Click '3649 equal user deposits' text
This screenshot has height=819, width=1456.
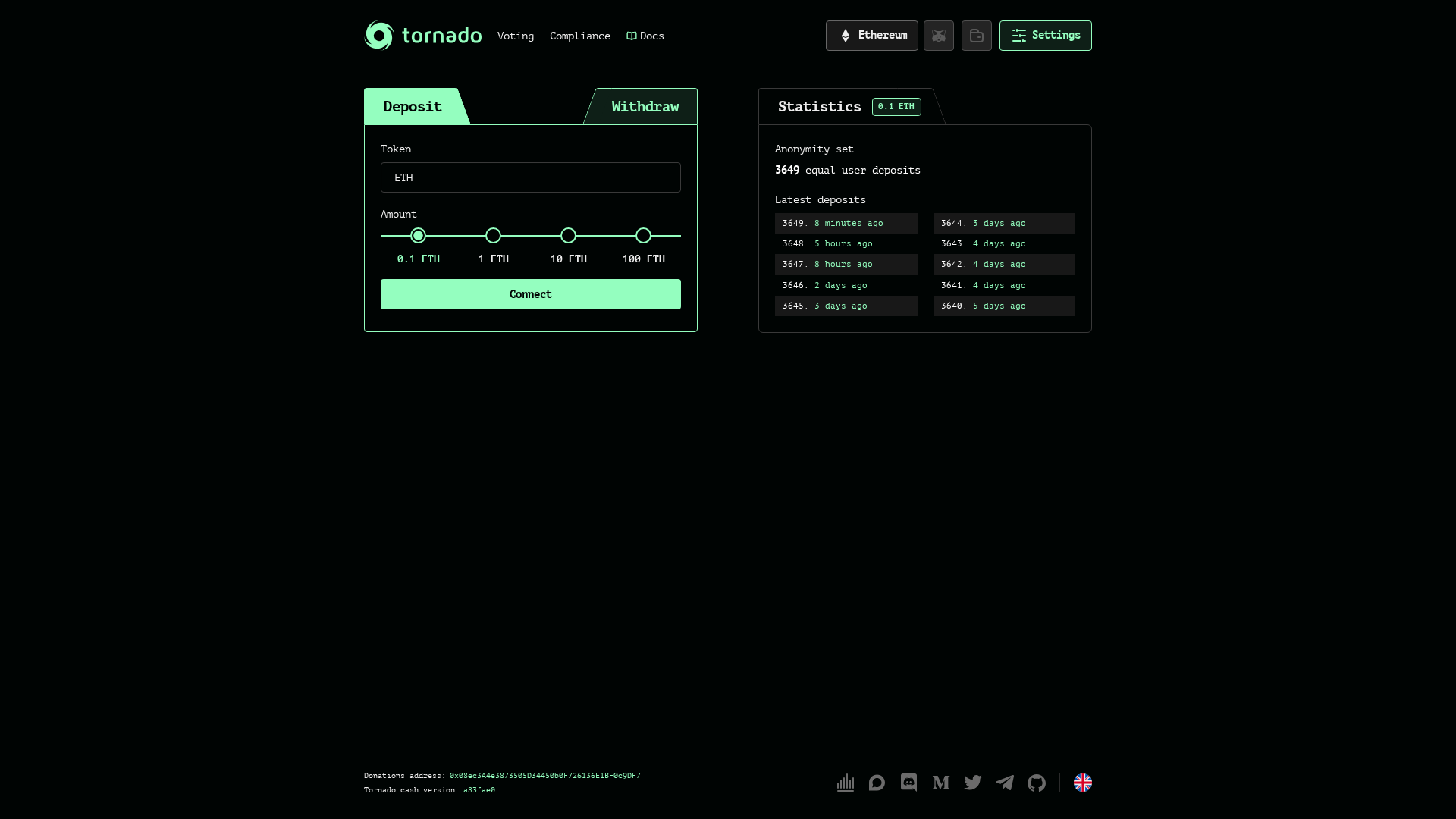tap(848, 170)
